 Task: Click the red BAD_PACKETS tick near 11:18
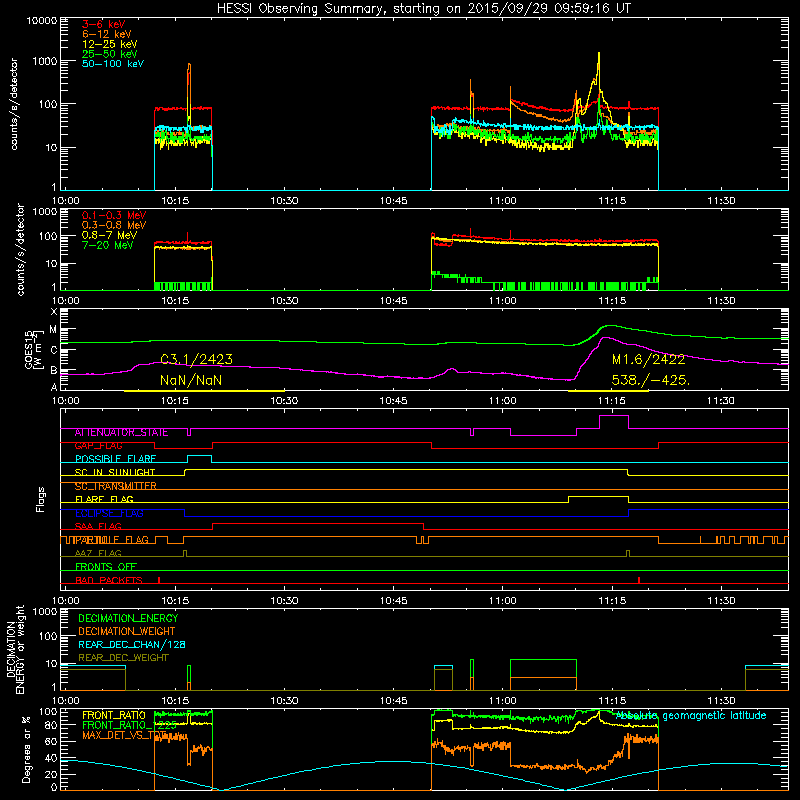pos(639,580)
